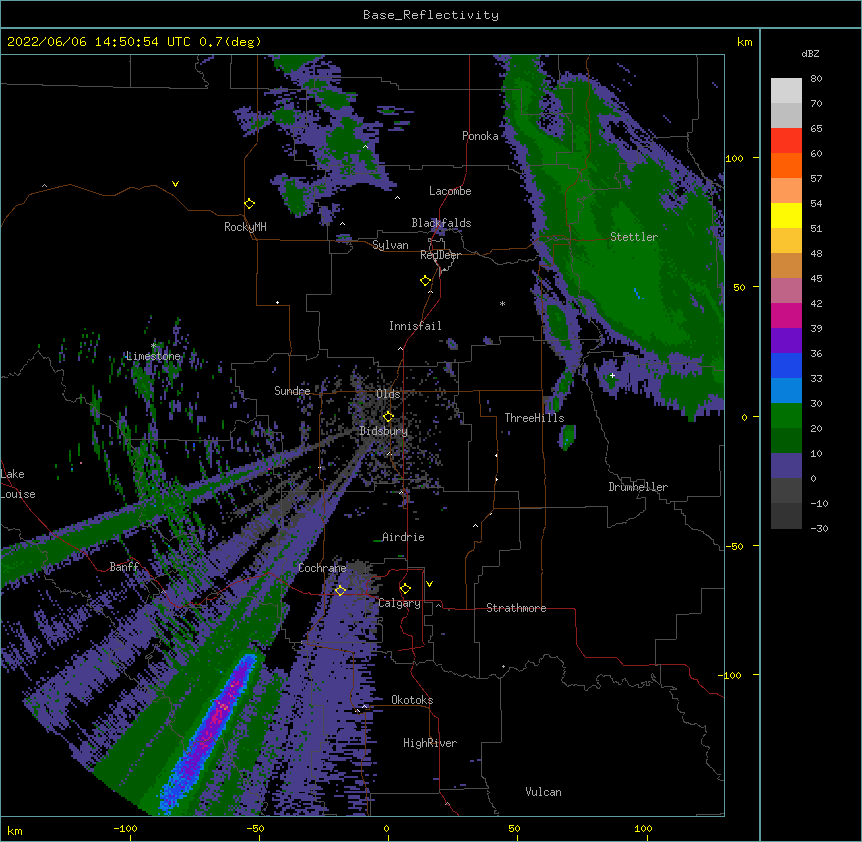862x842 pixels.
Task: Click the 100 tick on the vertical km axis
Action: tap(734, 159)
